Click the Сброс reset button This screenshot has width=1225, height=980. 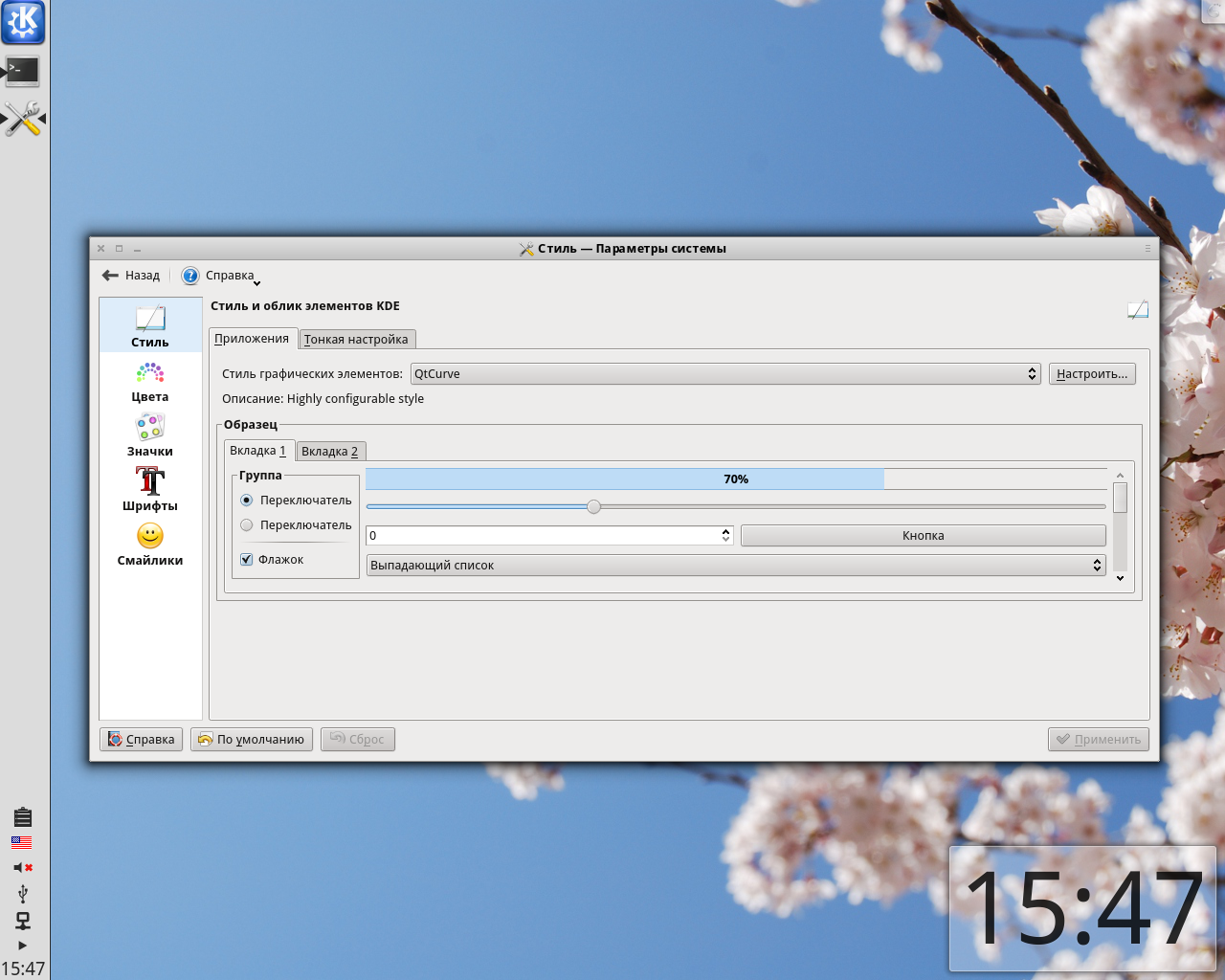tap(358, 740)
